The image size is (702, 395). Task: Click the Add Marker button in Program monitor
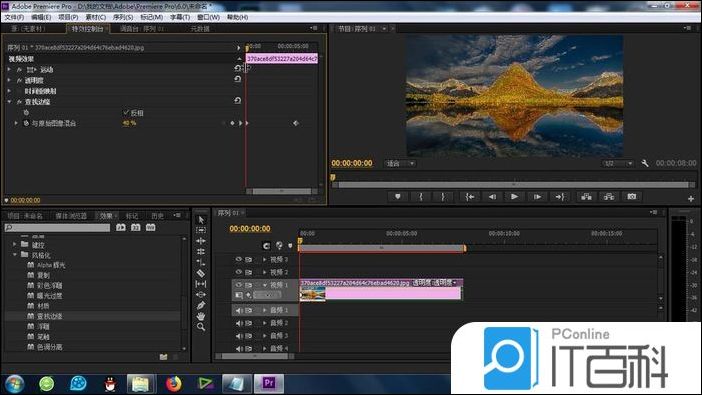398,197
